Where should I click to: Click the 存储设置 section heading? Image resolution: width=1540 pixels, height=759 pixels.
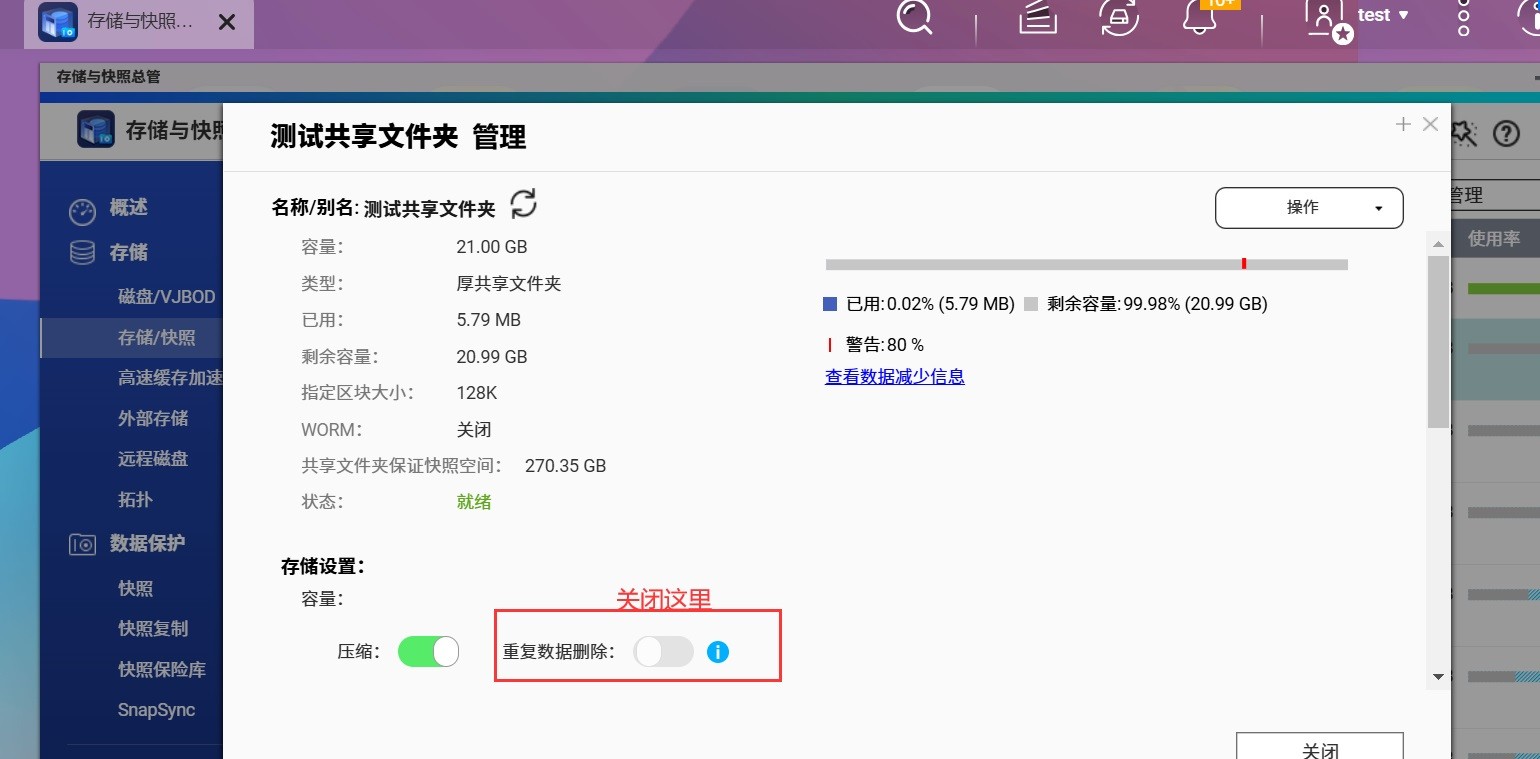tap(323, 566)
